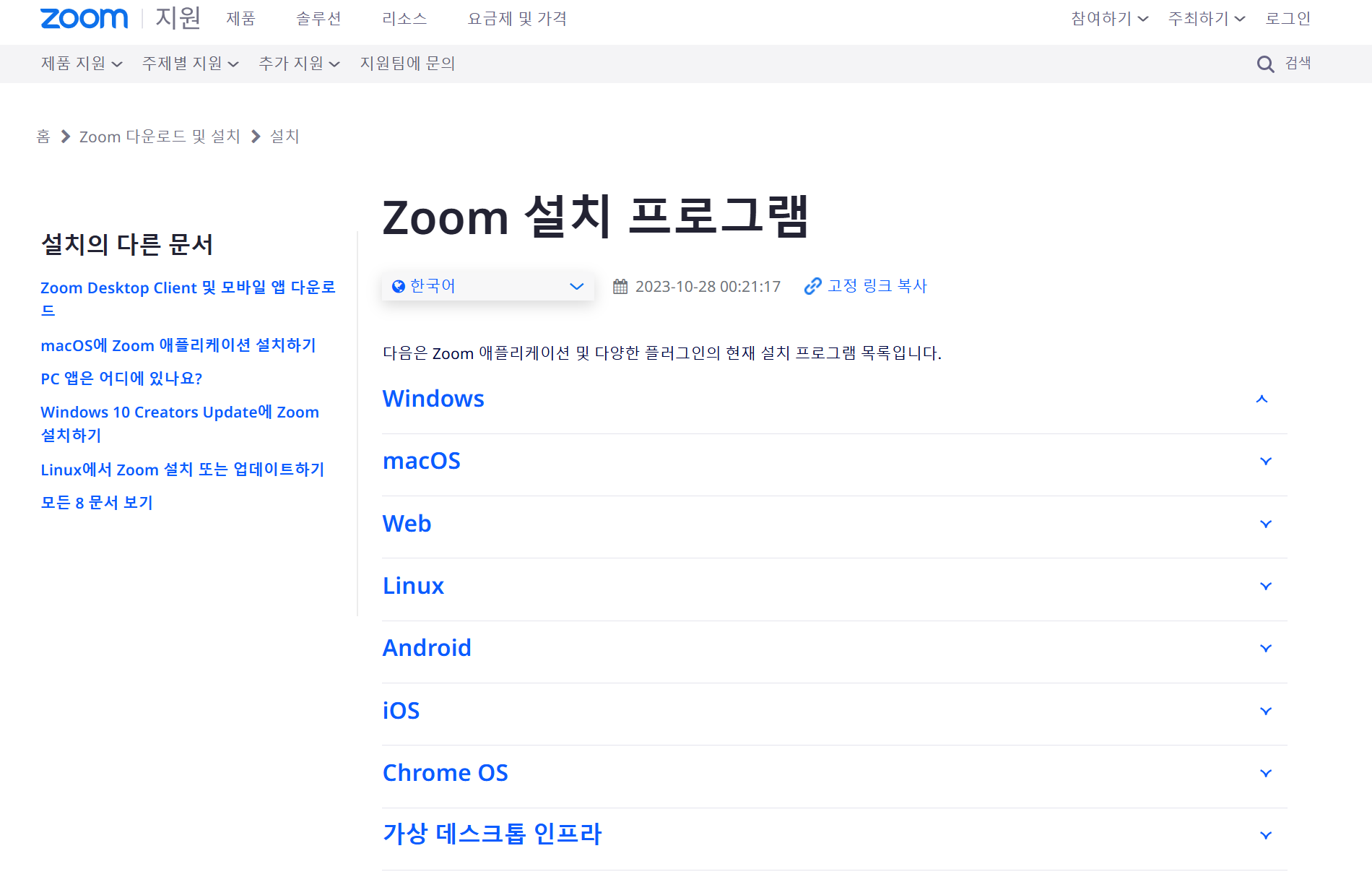Expand the Linux section
The image size is (1372, 890).
click(1265, 587)
